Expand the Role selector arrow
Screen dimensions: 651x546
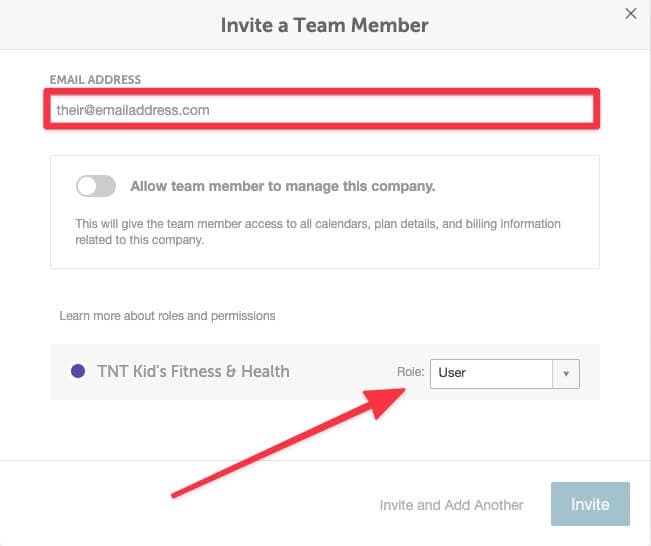coord(566,374)
